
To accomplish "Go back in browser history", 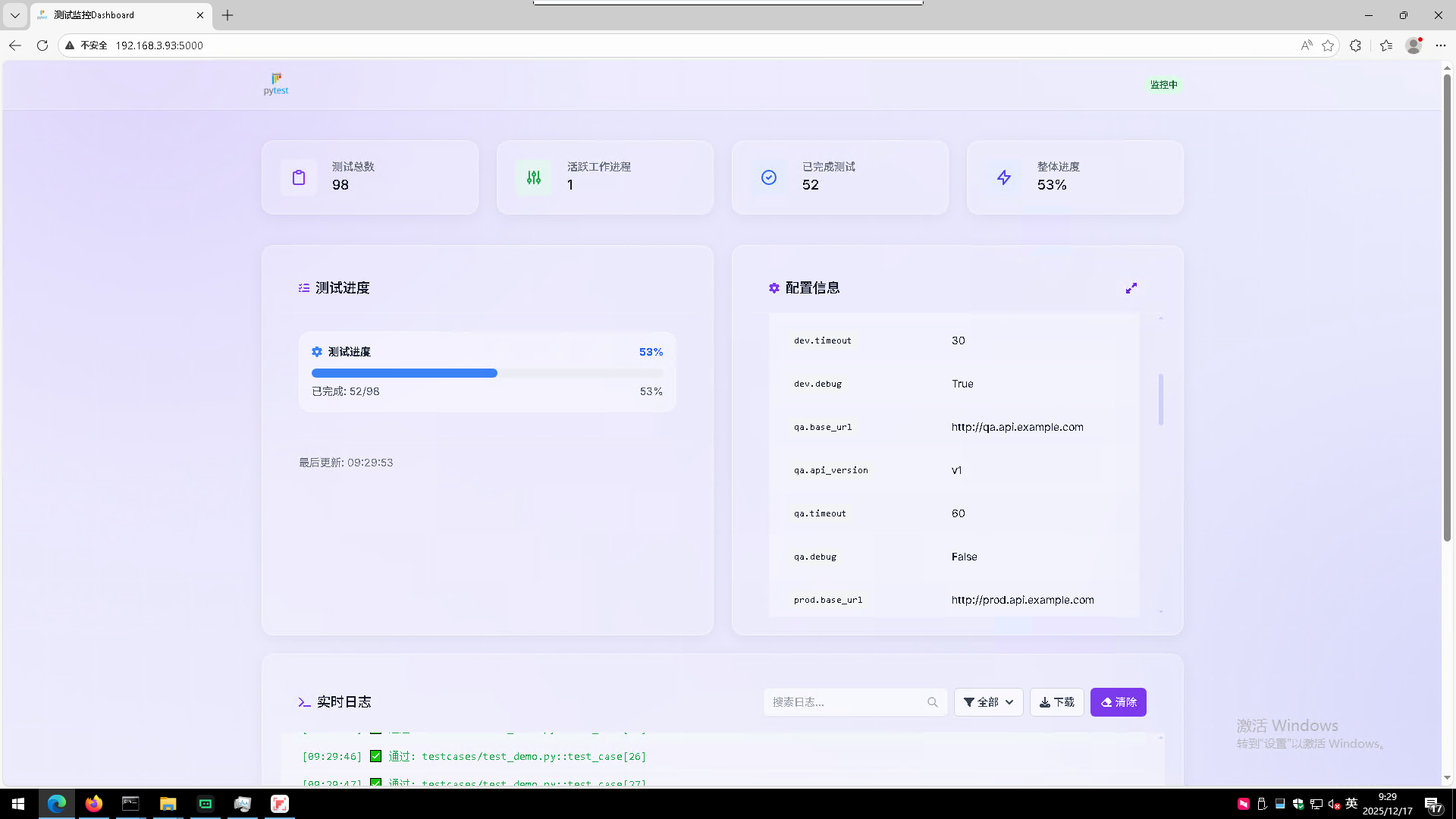I will coord(15,45).
